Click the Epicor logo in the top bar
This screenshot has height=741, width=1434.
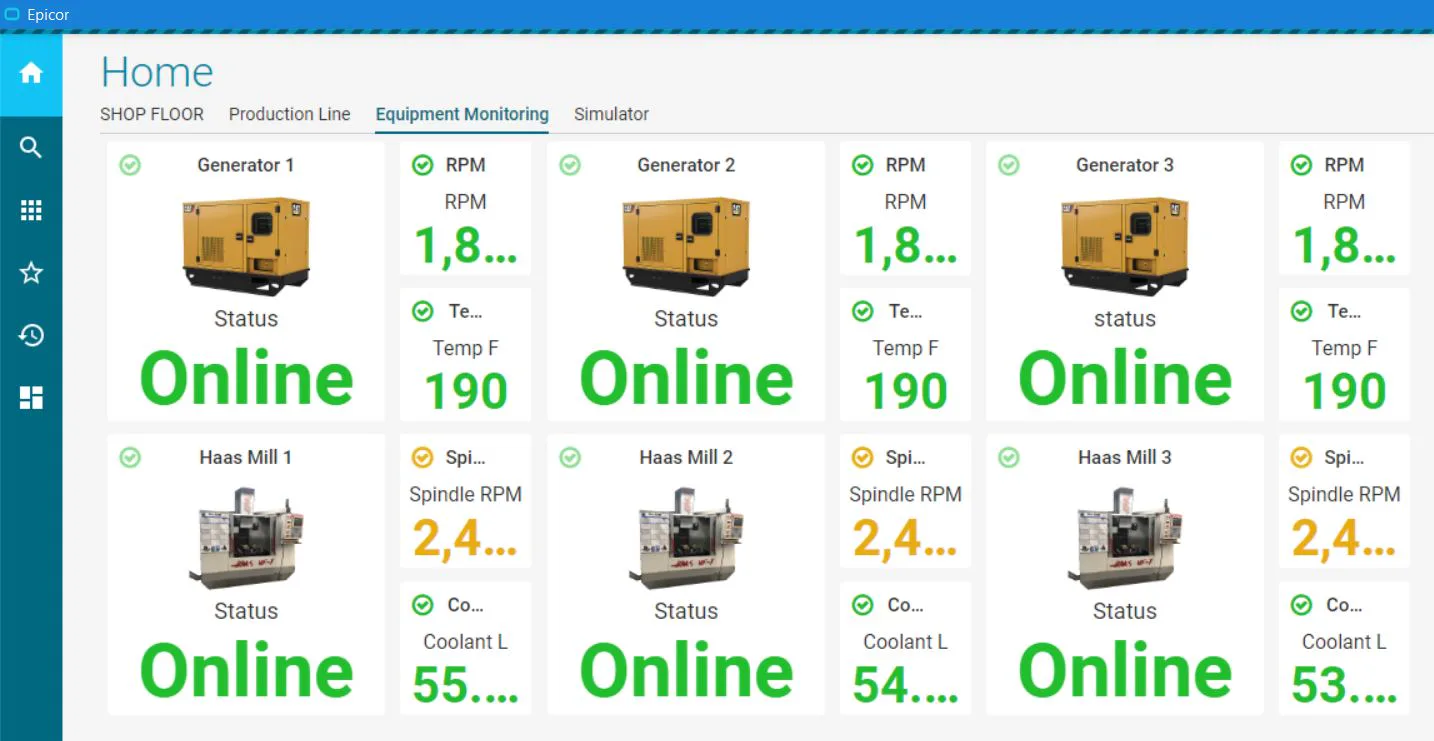[38, 14]
